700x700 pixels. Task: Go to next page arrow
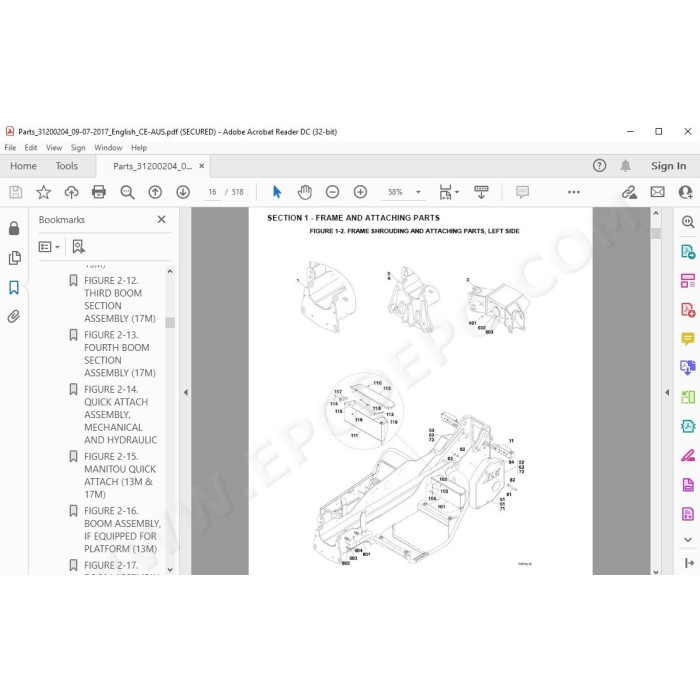pos(183,192)
